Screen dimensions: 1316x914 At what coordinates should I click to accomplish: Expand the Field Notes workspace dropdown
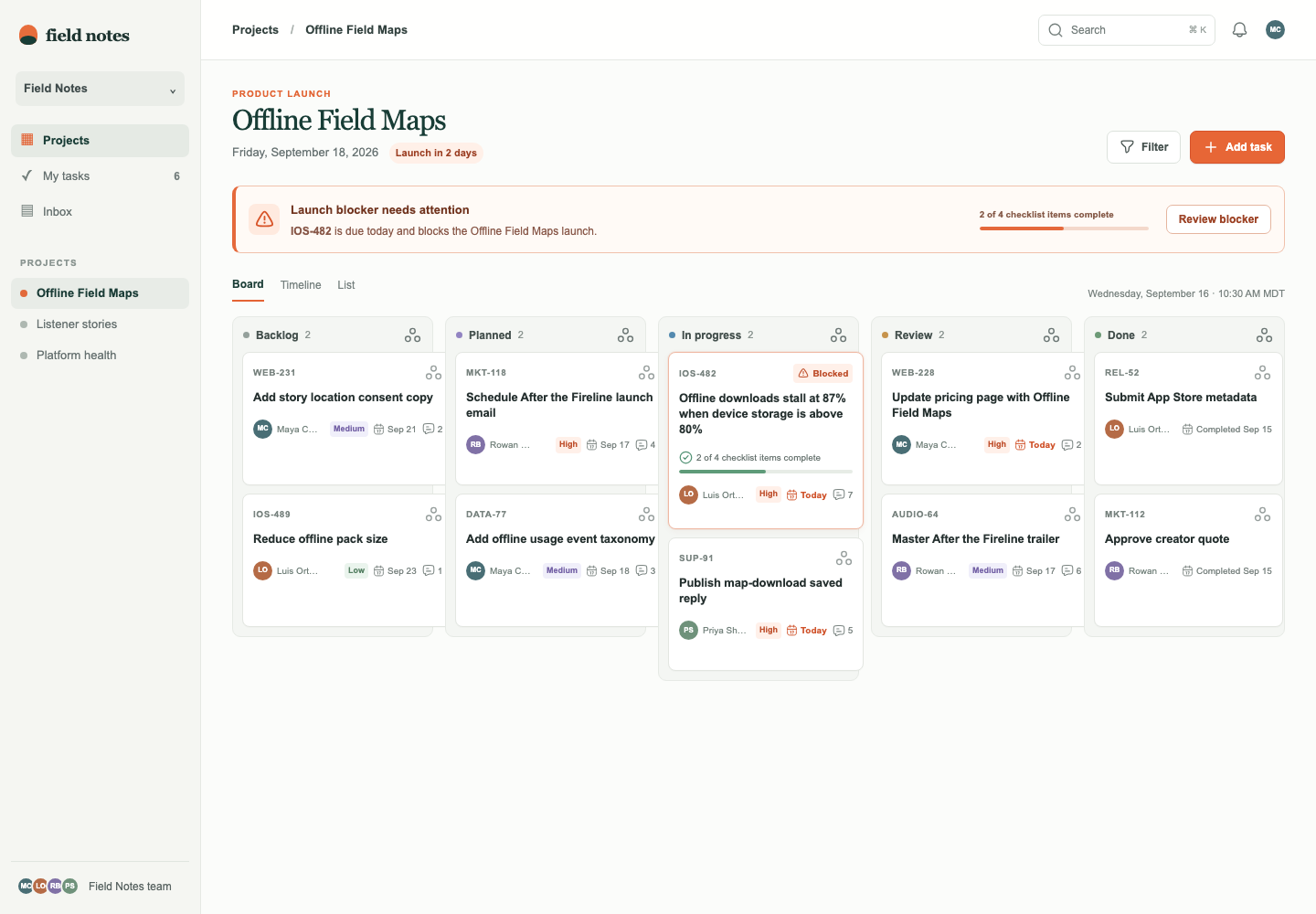[x=100, y=89]
